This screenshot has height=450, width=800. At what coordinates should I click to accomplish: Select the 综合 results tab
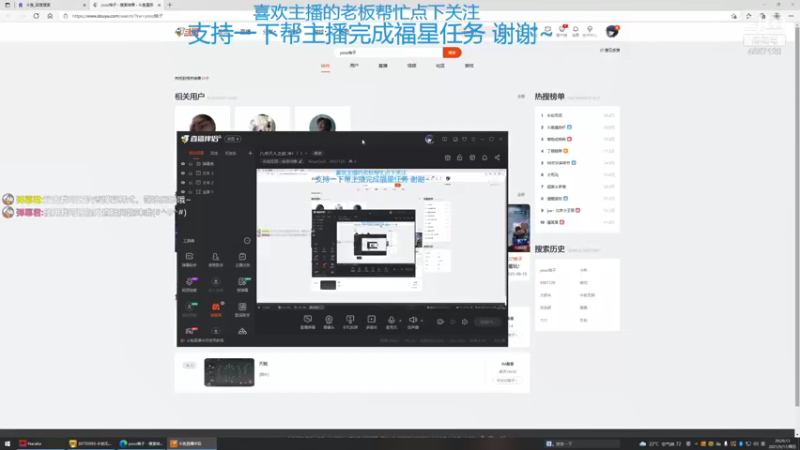coord(326,66)
